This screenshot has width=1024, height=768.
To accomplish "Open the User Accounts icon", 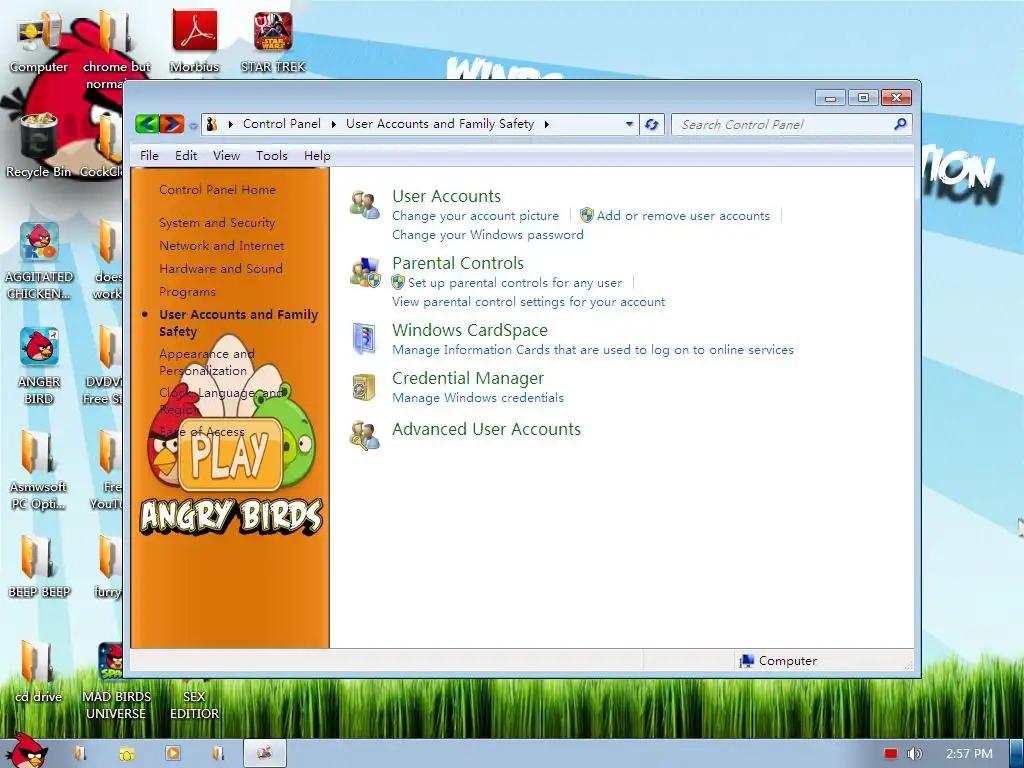I will [364, 205].
